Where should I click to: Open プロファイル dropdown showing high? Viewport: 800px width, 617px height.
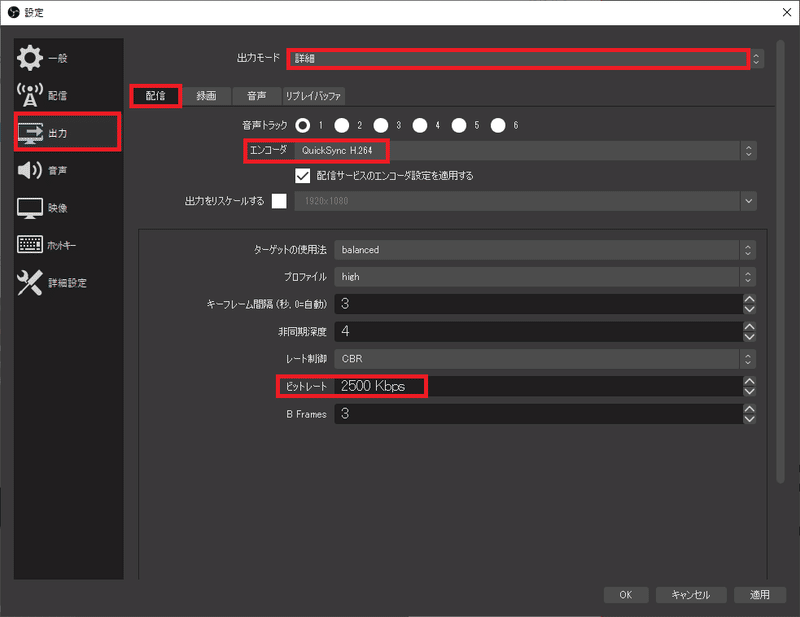(545, 277)
